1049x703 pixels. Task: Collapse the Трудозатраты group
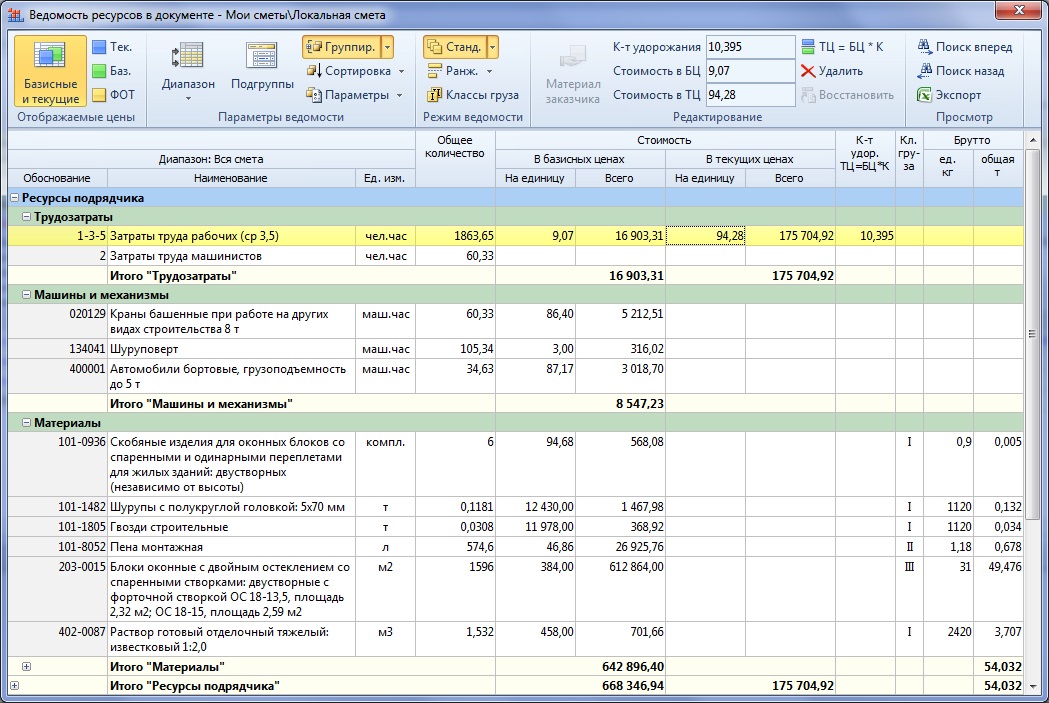click(x=26, y=217)
